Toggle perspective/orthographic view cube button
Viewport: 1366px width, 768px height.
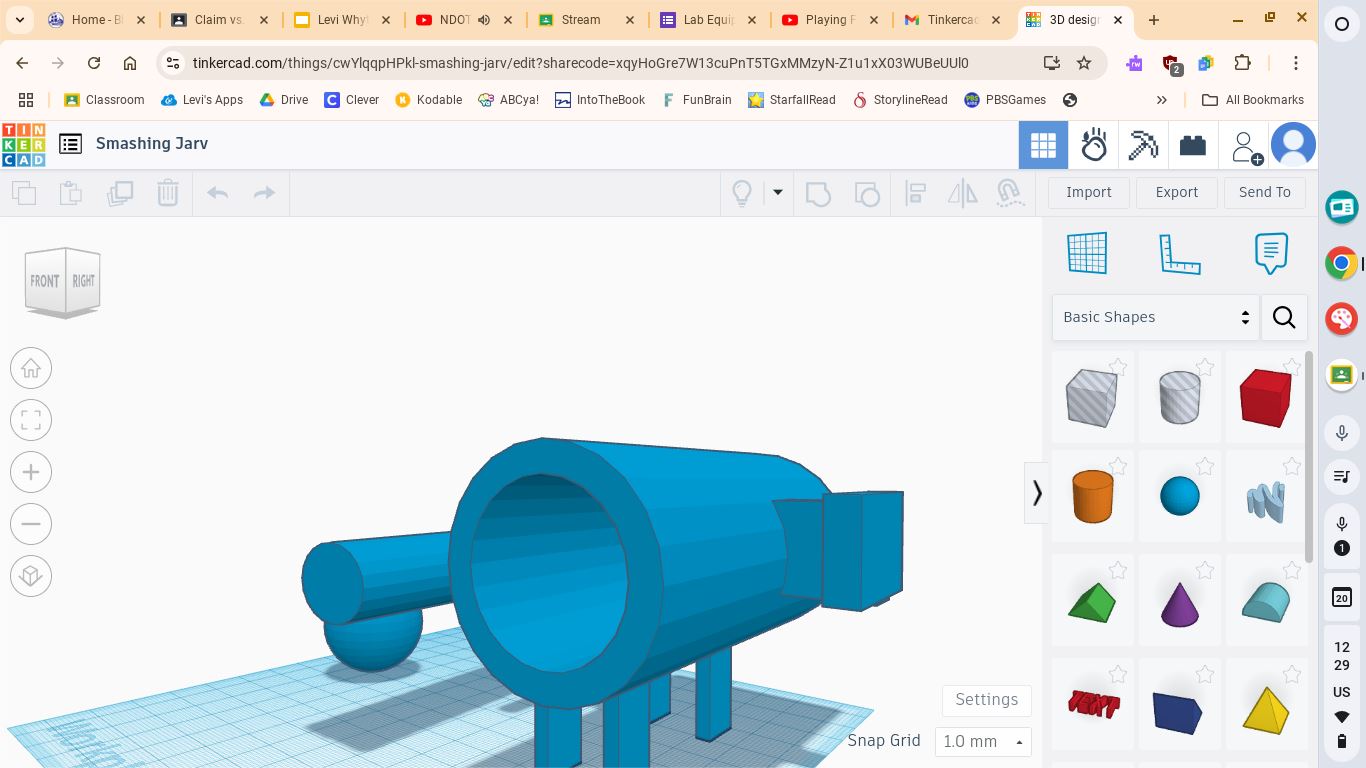coord(31,576)
